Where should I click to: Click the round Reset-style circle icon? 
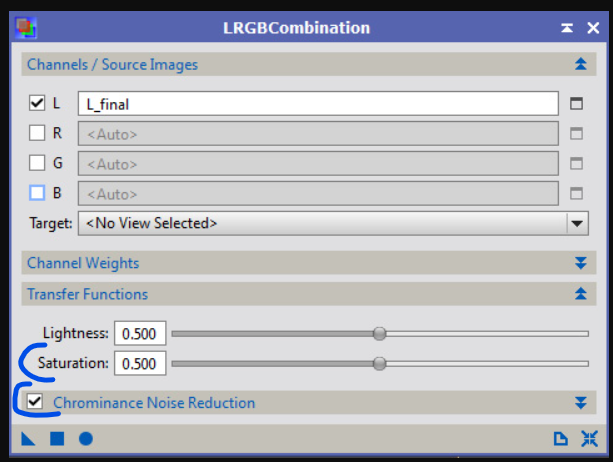(x=86, y=438)
